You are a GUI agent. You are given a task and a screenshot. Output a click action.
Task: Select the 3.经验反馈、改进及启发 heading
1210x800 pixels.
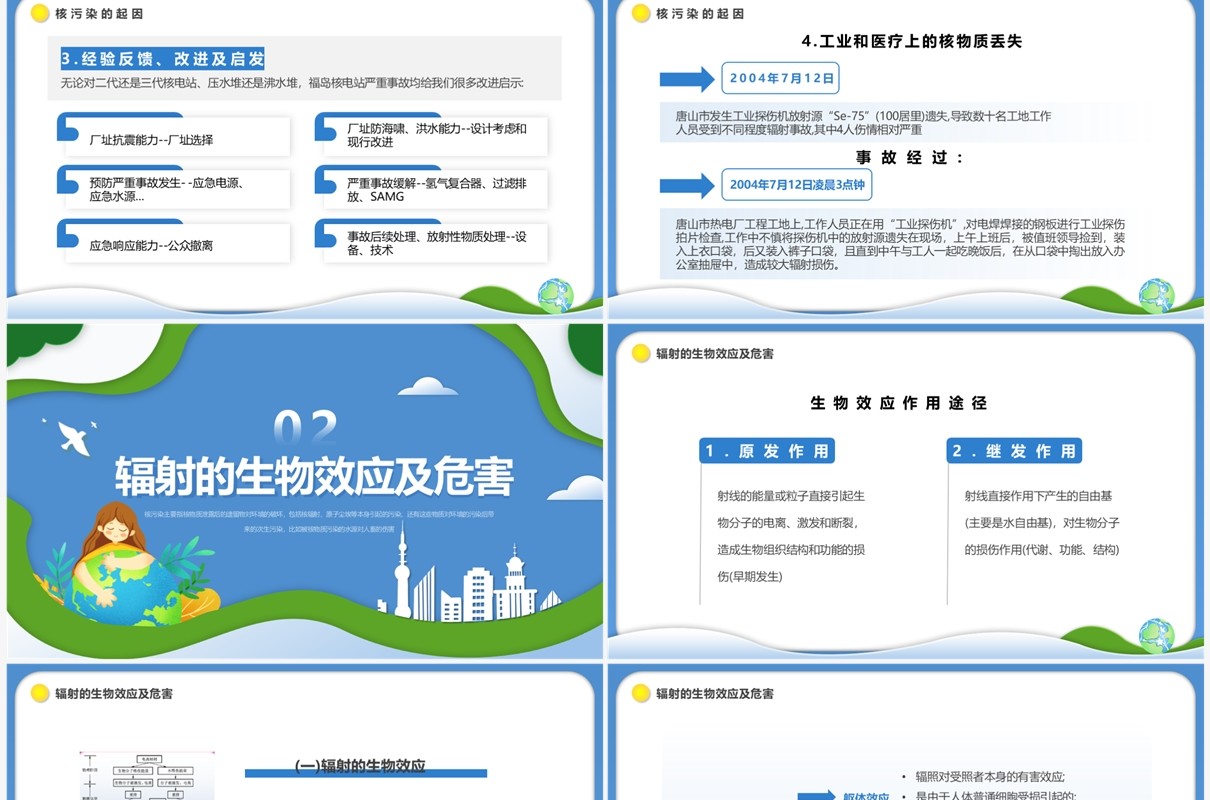(163, 59)
